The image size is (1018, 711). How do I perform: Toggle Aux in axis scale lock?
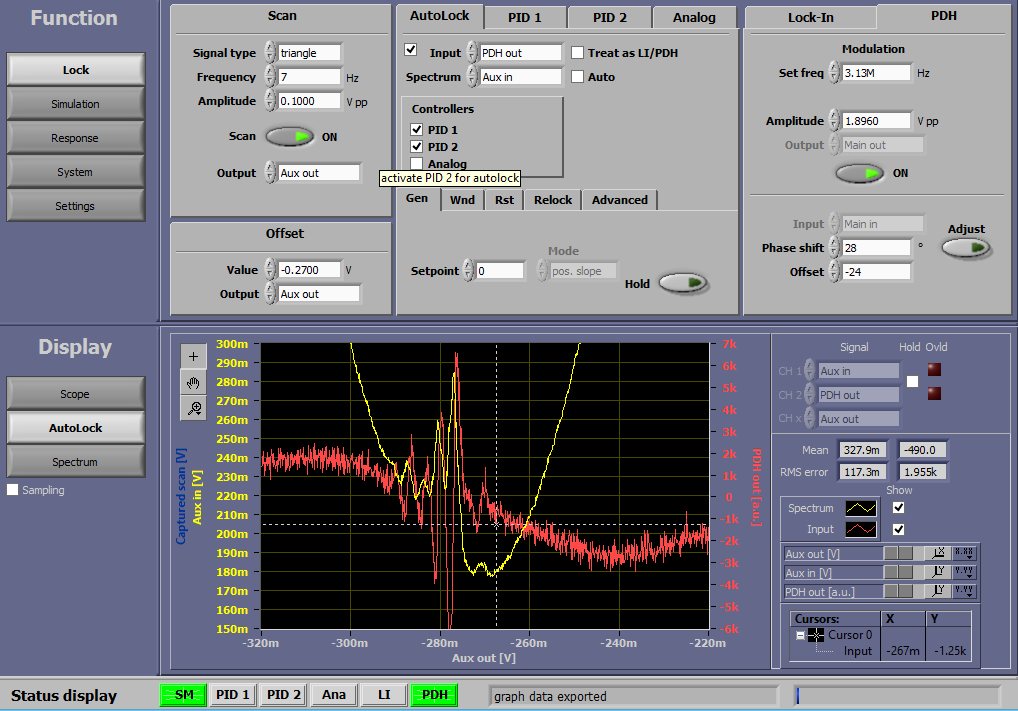(899, 572)
